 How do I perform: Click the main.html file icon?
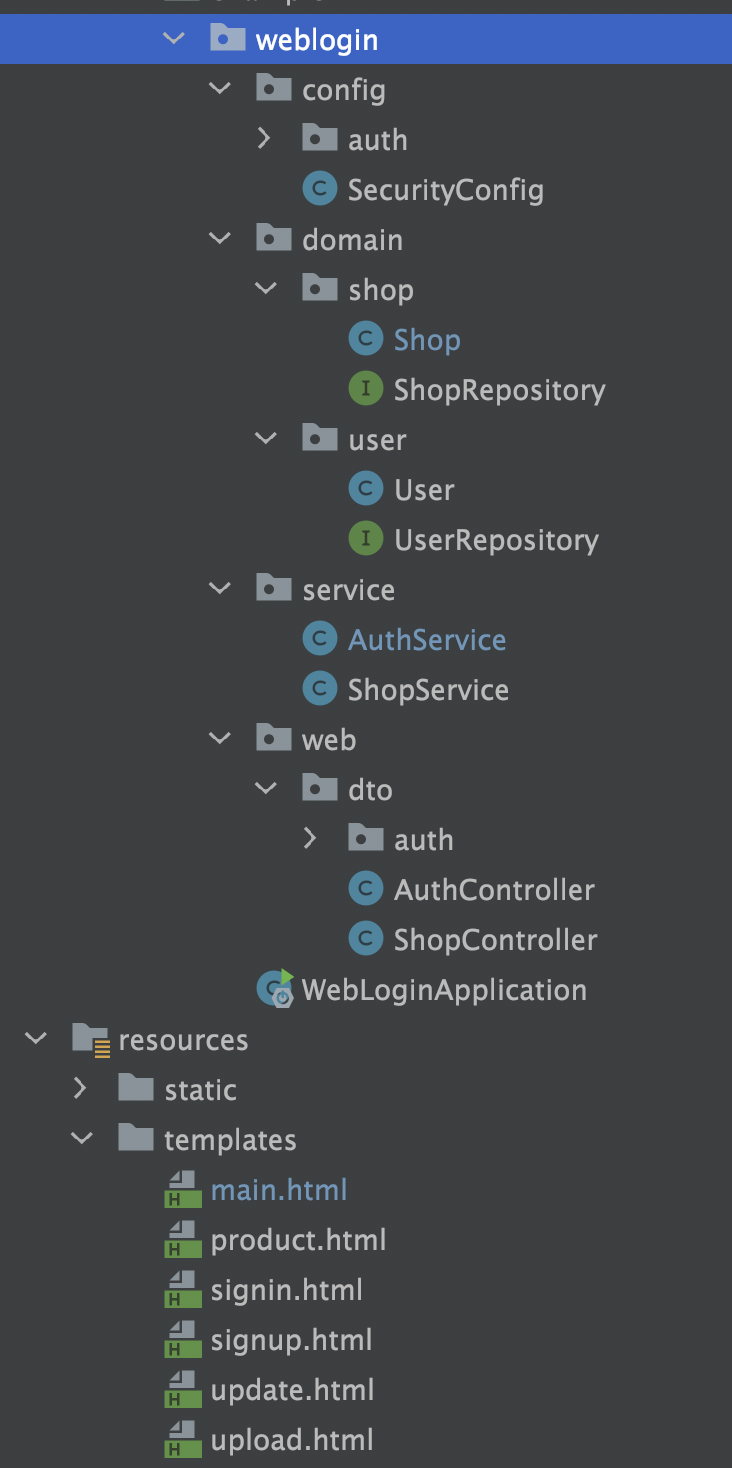pos(181,1190)
